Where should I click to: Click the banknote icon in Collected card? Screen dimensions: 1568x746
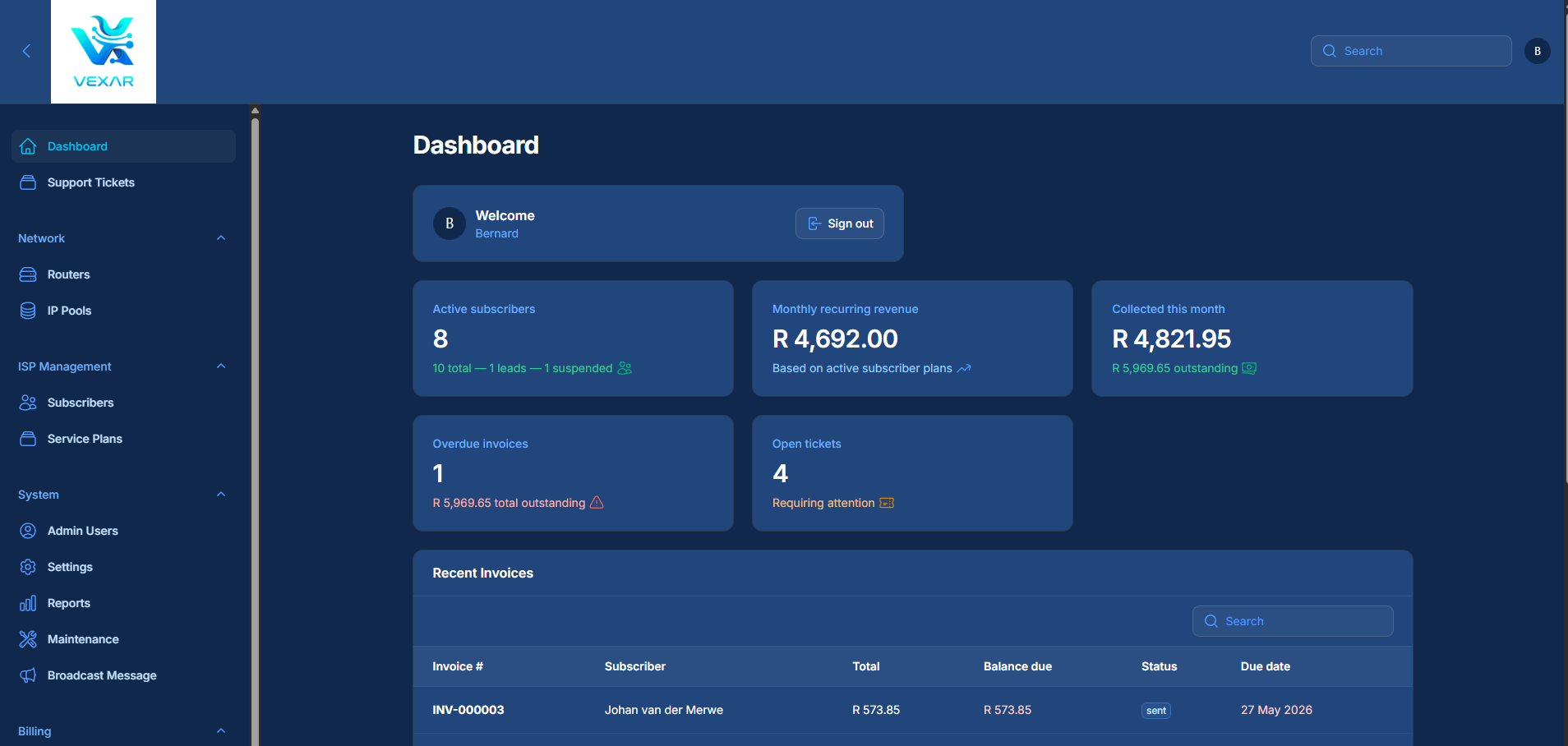pos(1249,368)
